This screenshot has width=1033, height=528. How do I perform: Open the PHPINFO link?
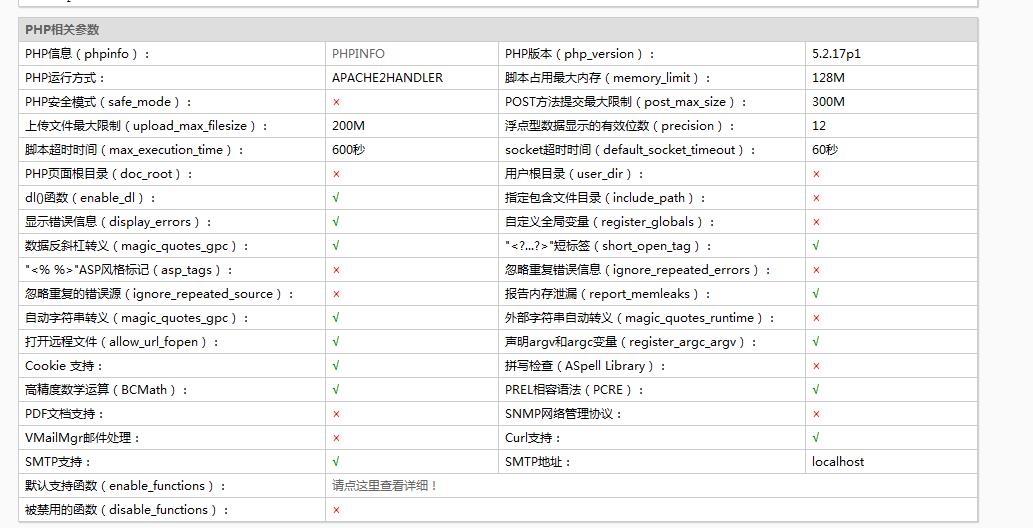[358, 54]
